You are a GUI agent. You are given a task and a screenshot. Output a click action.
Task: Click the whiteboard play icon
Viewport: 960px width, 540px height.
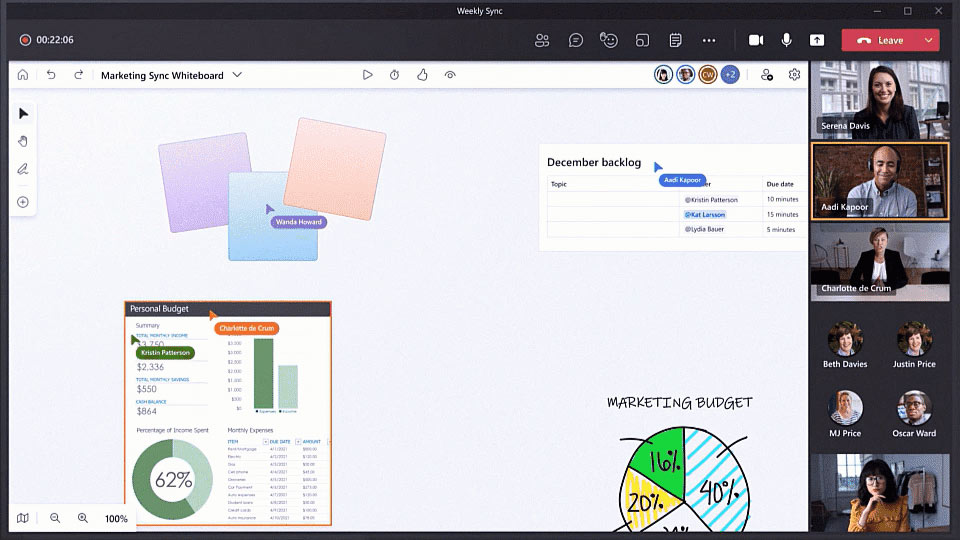367,75
